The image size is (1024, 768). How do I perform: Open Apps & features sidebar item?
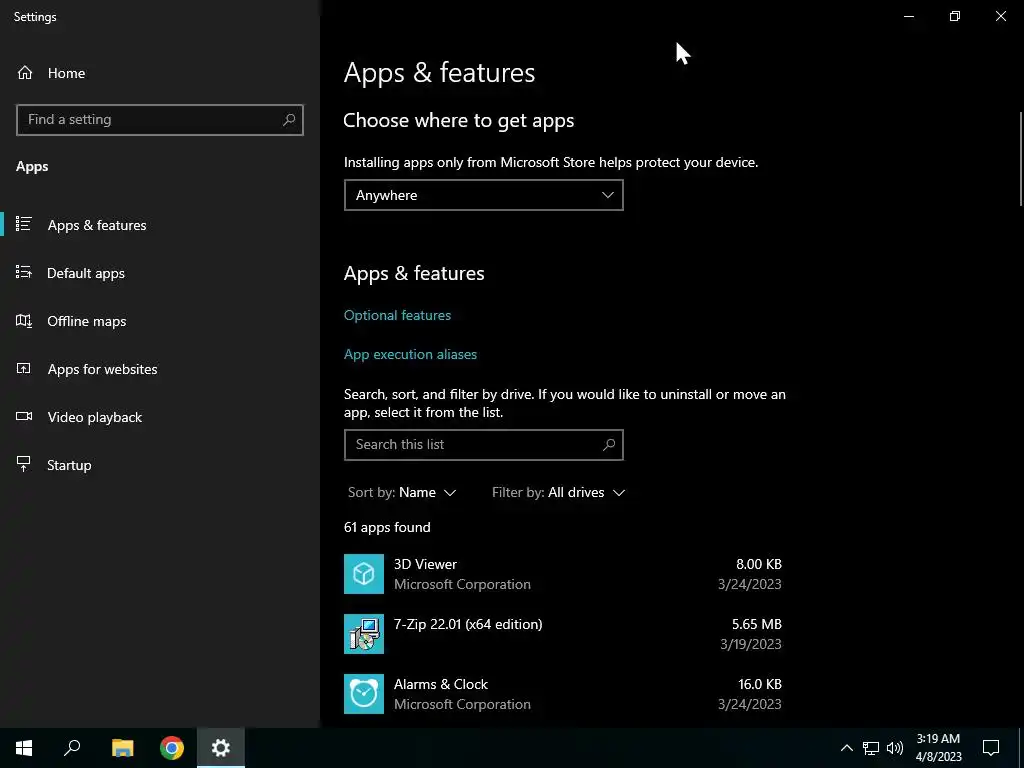coord(160,225)
